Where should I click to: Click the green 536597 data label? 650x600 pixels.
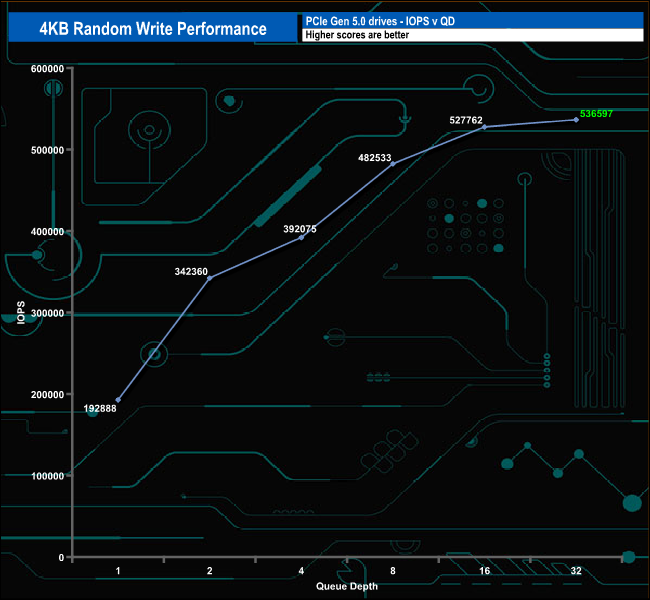[596, 114]
